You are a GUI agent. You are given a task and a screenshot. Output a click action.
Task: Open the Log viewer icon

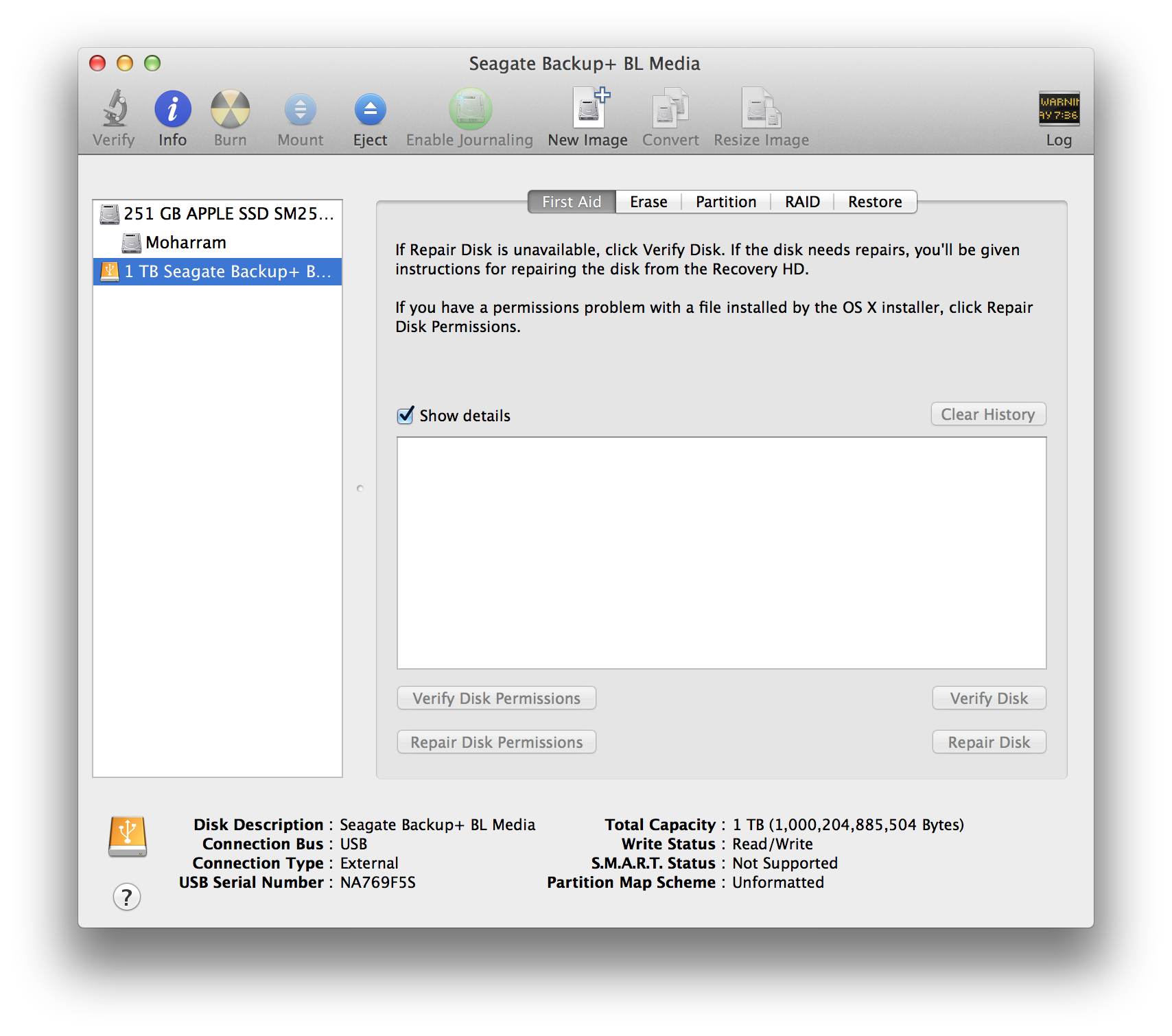click(x=1059, y=108)
